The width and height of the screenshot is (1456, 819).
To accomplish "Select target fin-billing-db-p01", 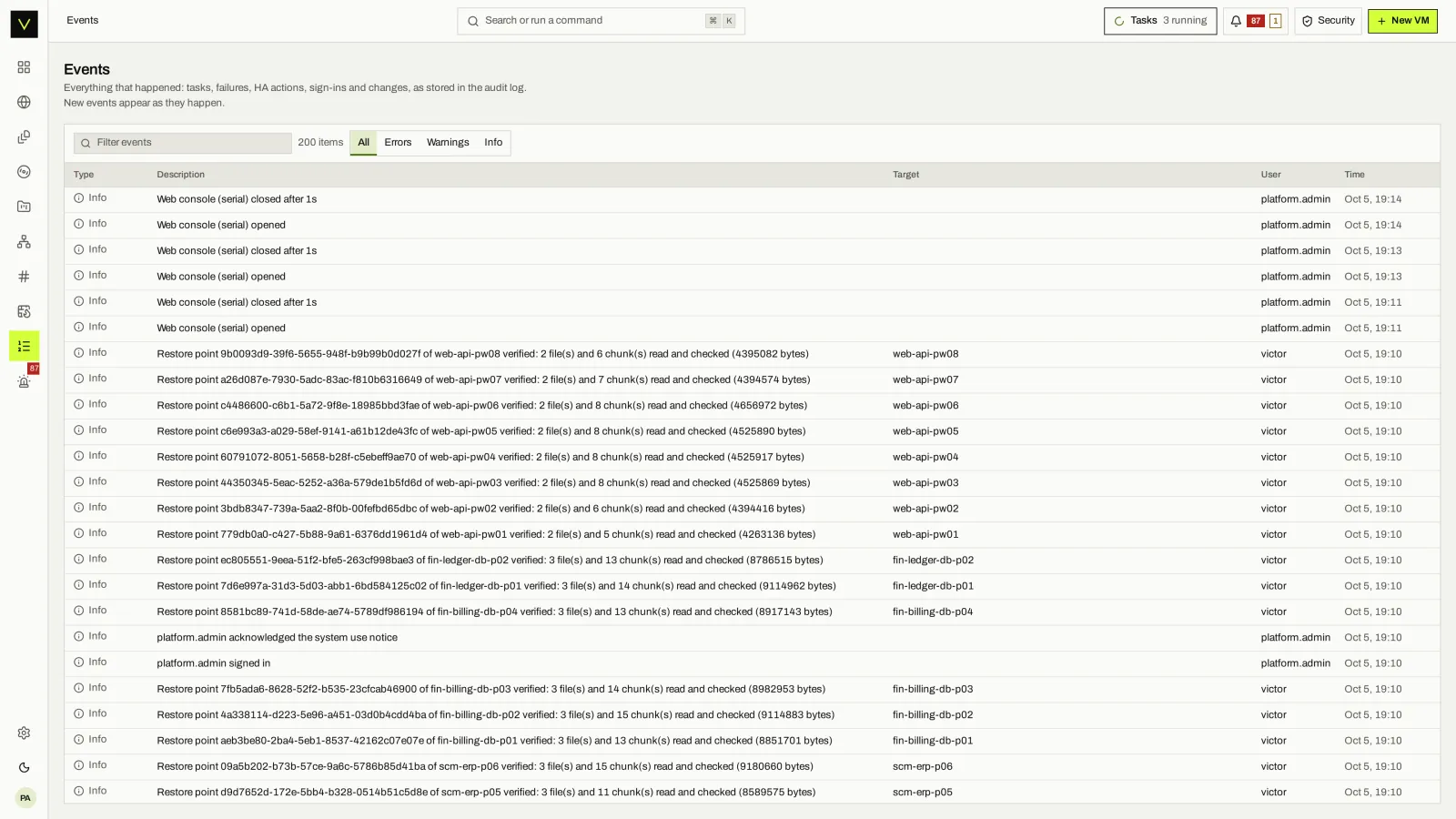I will pos(933,741).
